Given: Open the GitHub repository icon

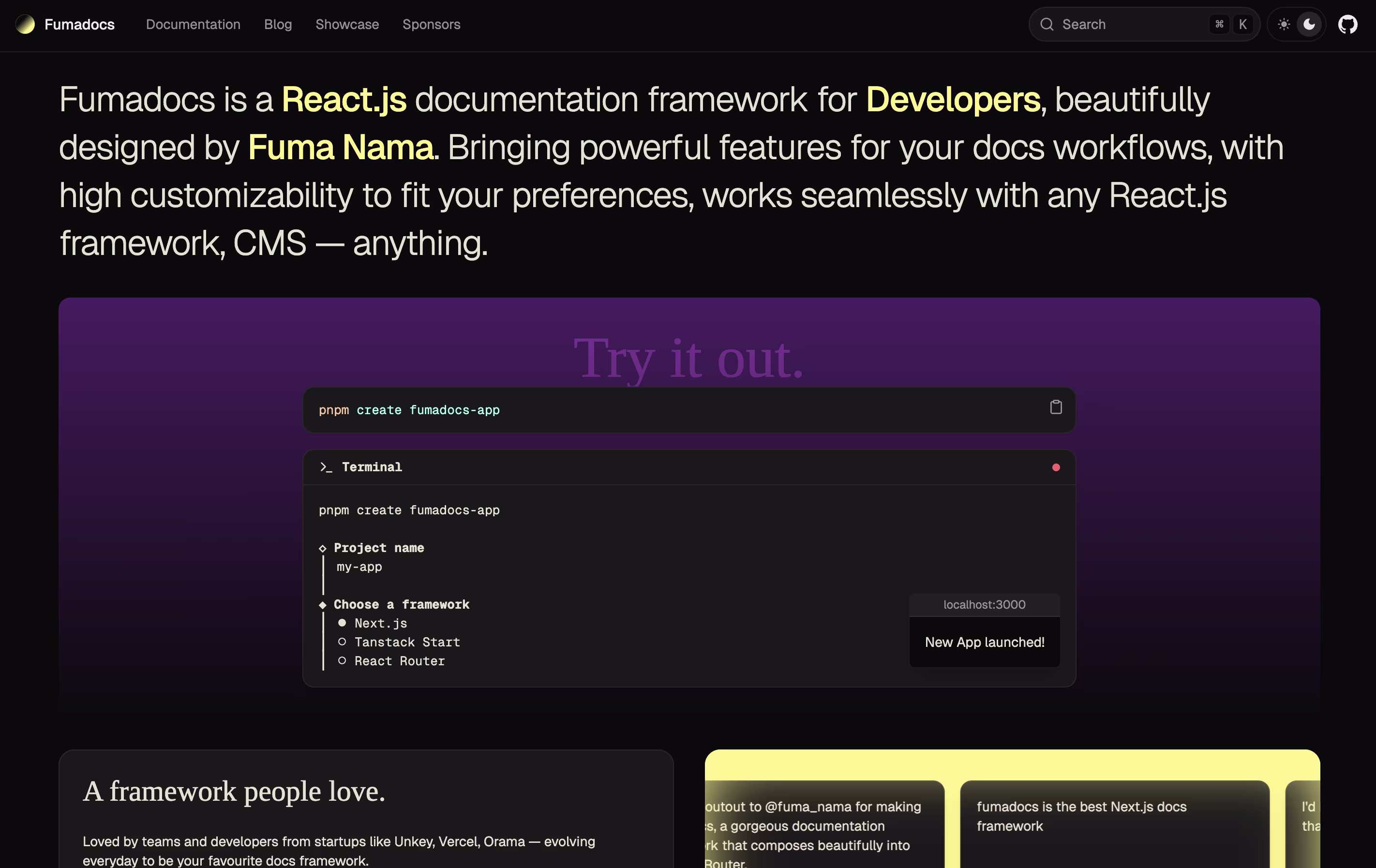Looking at the screenshot, I should [1348, 24].
